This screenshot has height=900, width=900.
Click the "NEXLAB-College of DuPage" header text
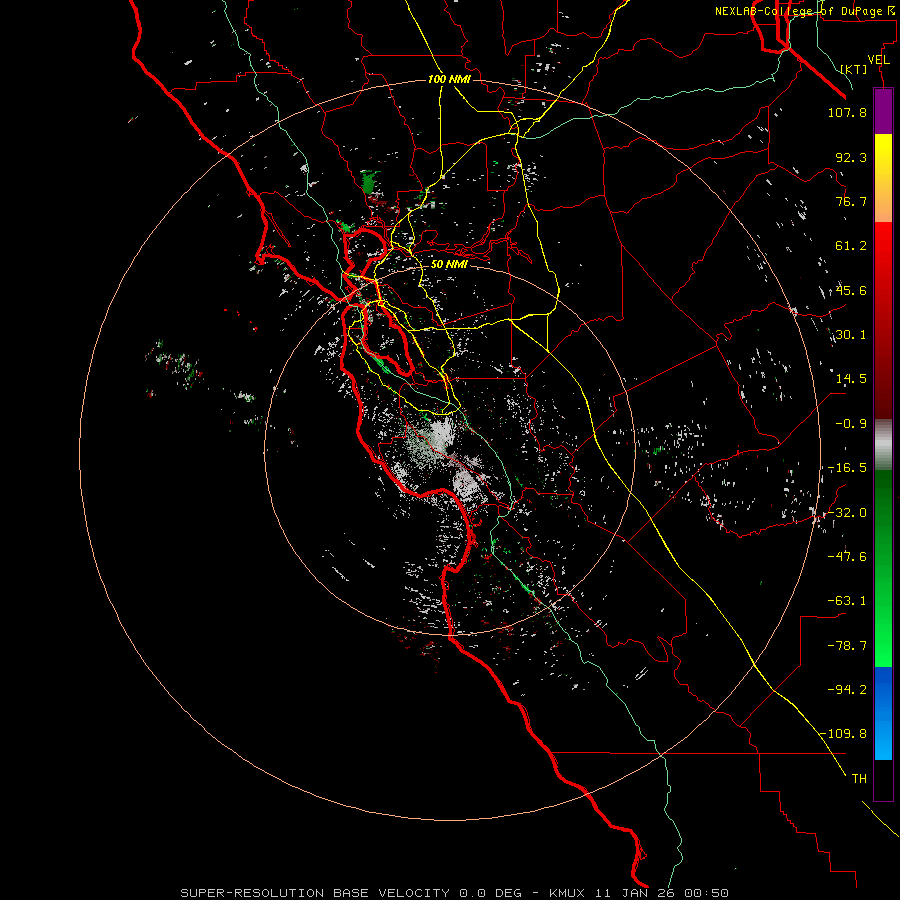798,11
